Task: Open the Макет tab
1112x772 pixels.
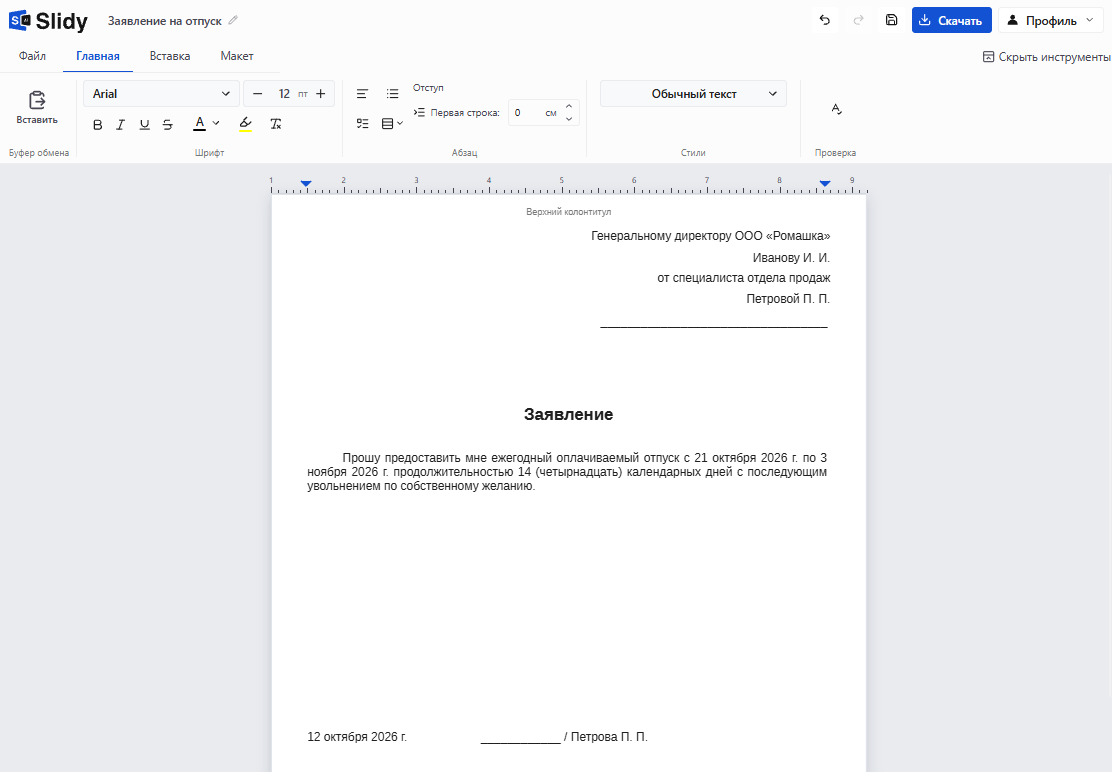Action: [237, 56]
